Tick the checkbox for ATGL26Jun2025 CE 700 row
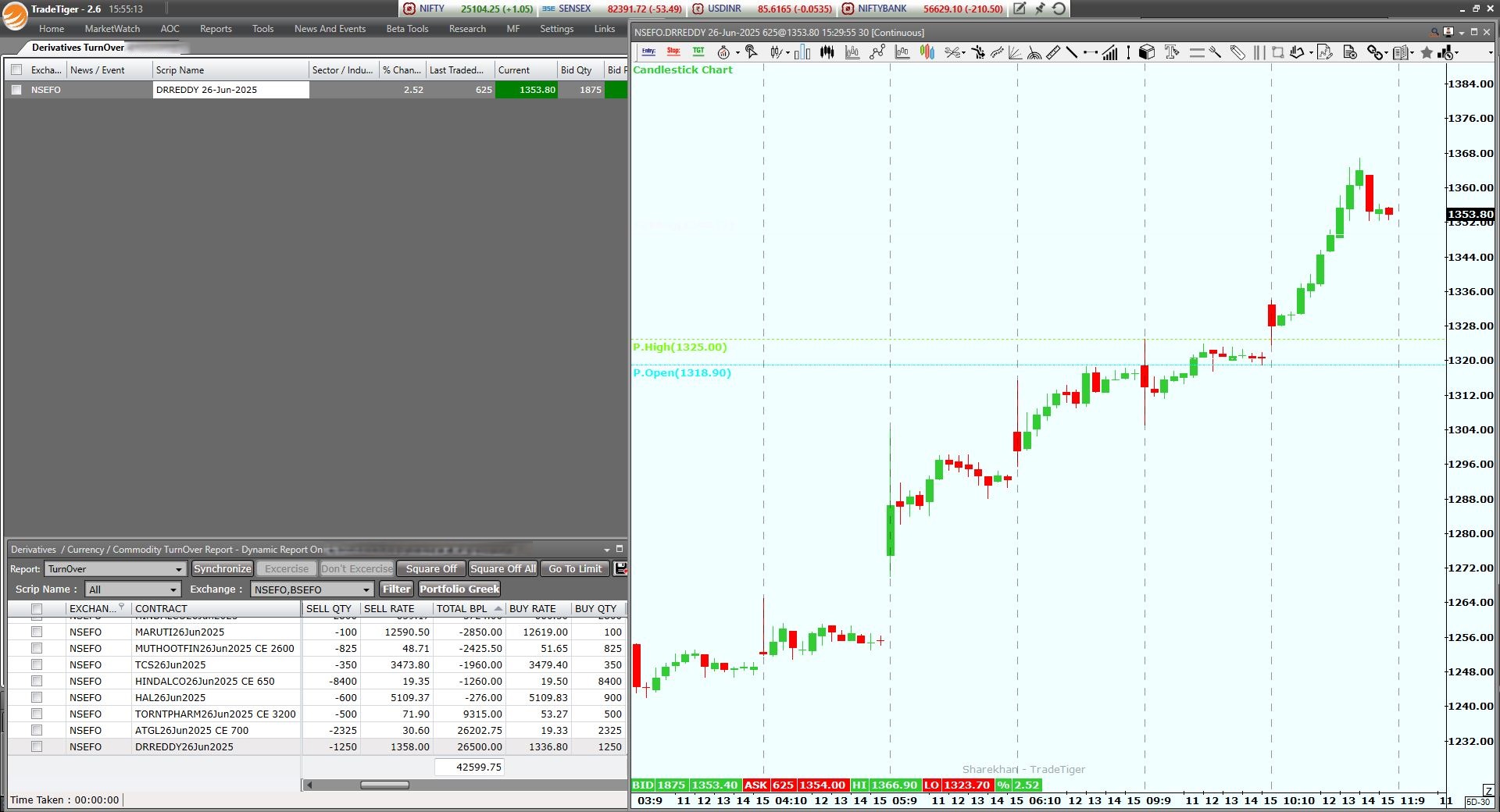The image size is (1500, 812). [x=36, y=730]
